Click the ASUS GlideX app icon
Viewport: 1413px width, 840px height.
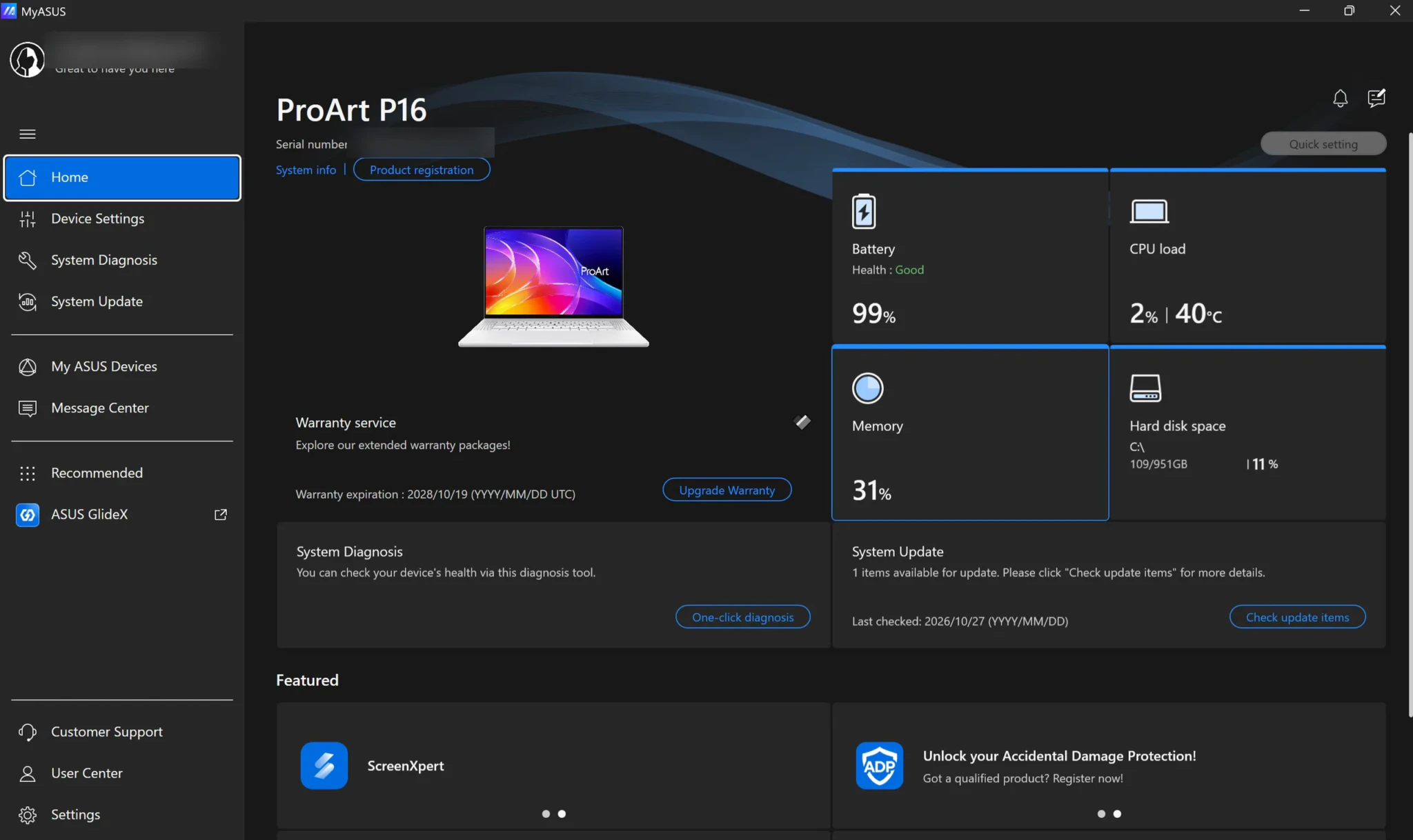tap(28, 514)
